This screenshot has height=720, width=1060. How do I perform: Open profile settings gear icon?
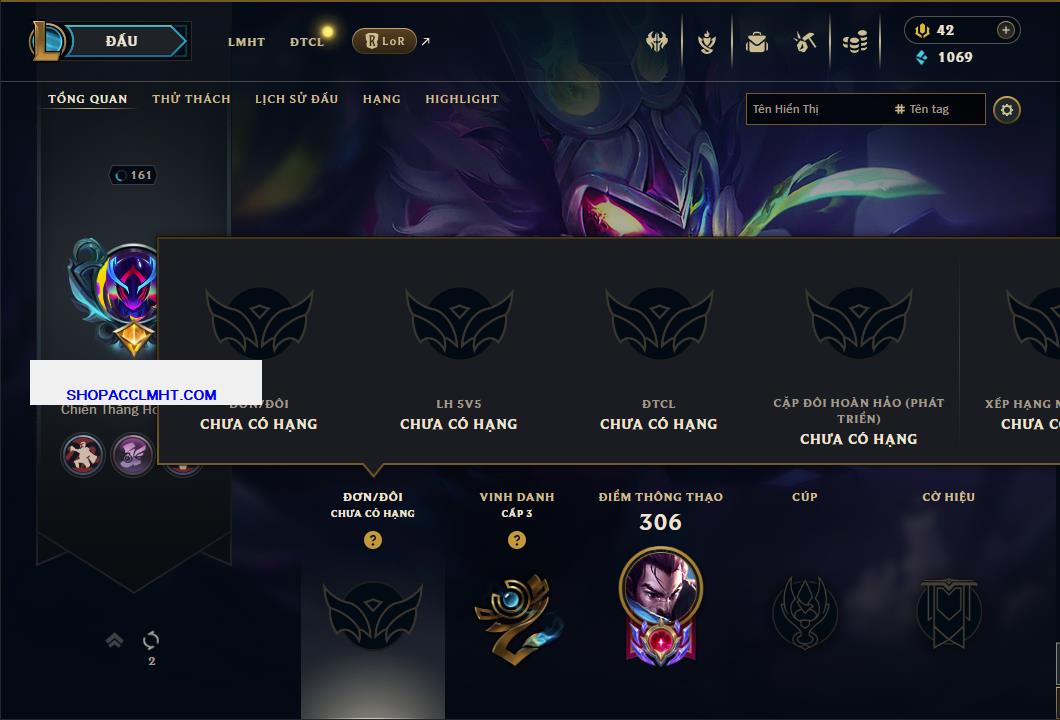coord(1007,110)
